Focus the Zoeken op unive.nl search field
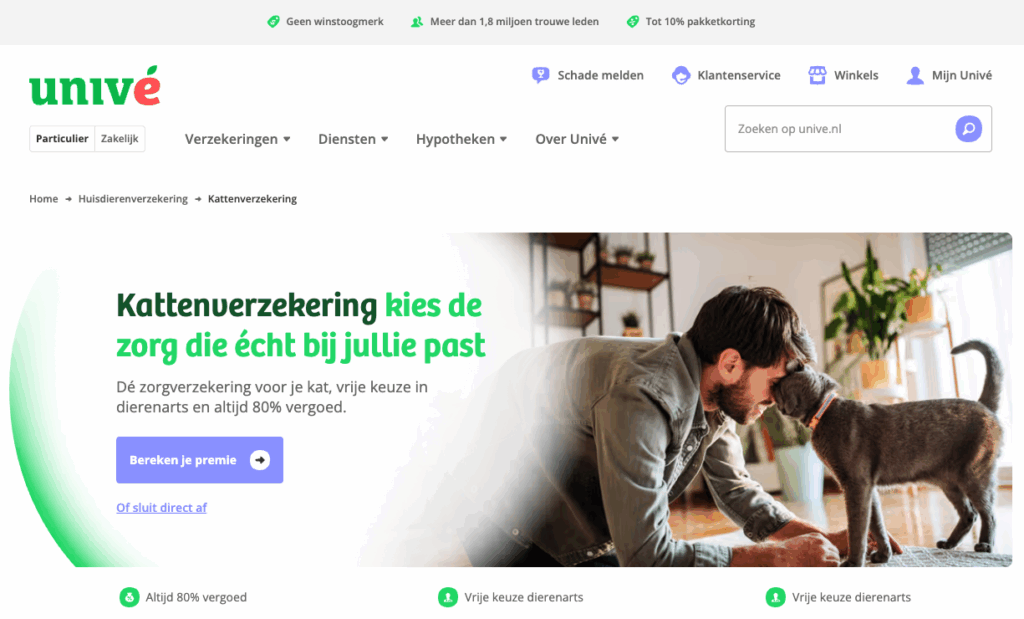1024x619 pixels. pyautogui.click(x=840, y=129)
